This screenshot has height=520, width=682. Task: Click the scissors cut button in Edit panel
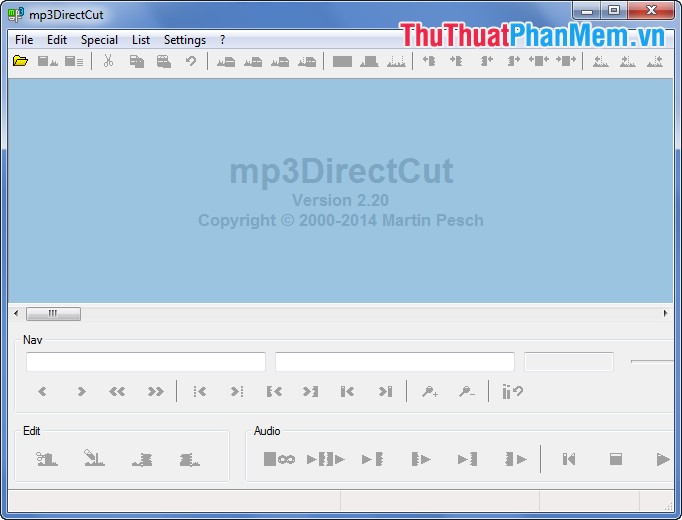tap(47, 459)
